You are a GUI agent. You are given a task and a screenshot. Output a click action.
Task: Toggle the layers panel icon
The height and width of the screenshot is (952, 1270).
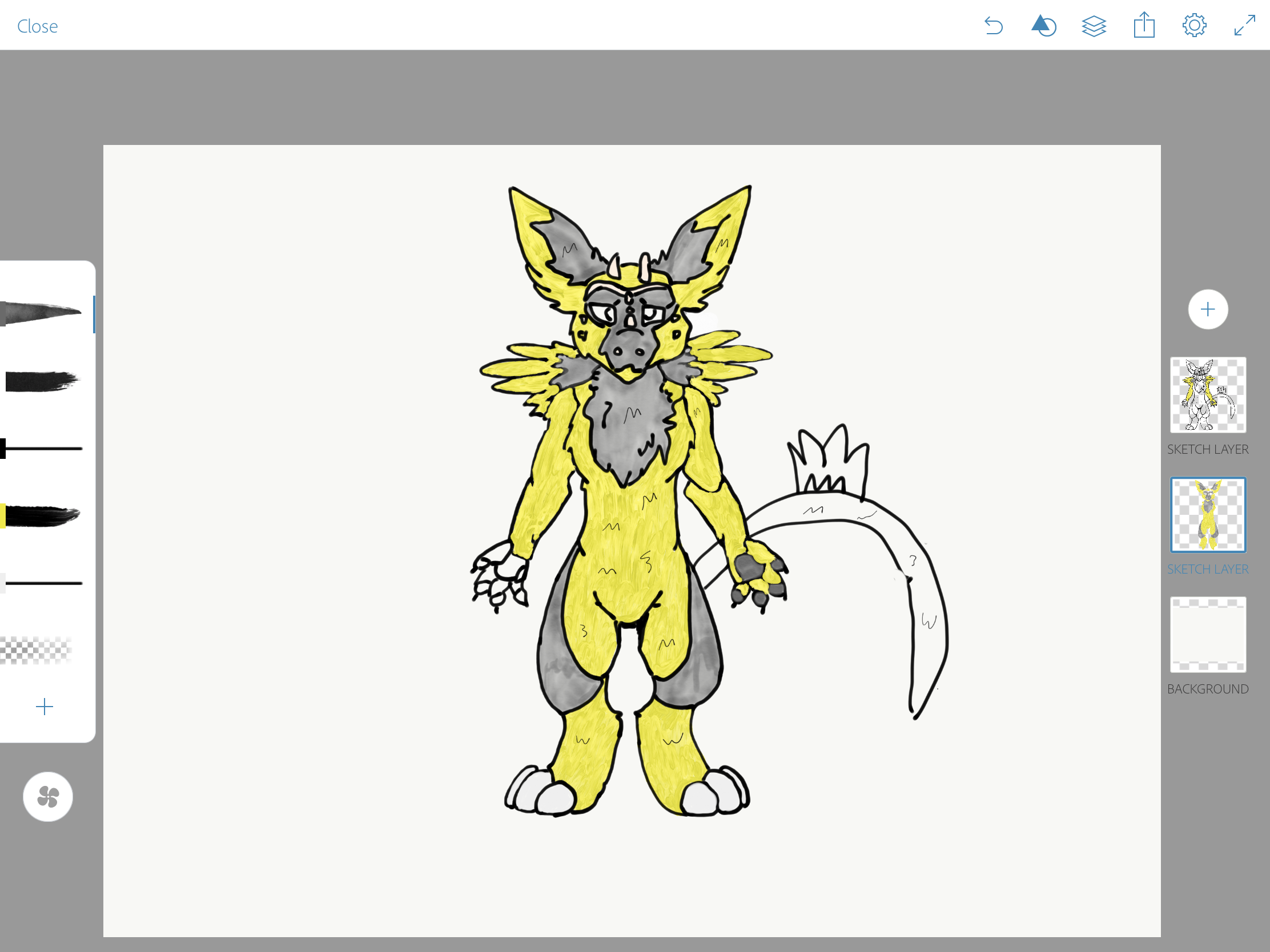click(x=1094, y=26)
